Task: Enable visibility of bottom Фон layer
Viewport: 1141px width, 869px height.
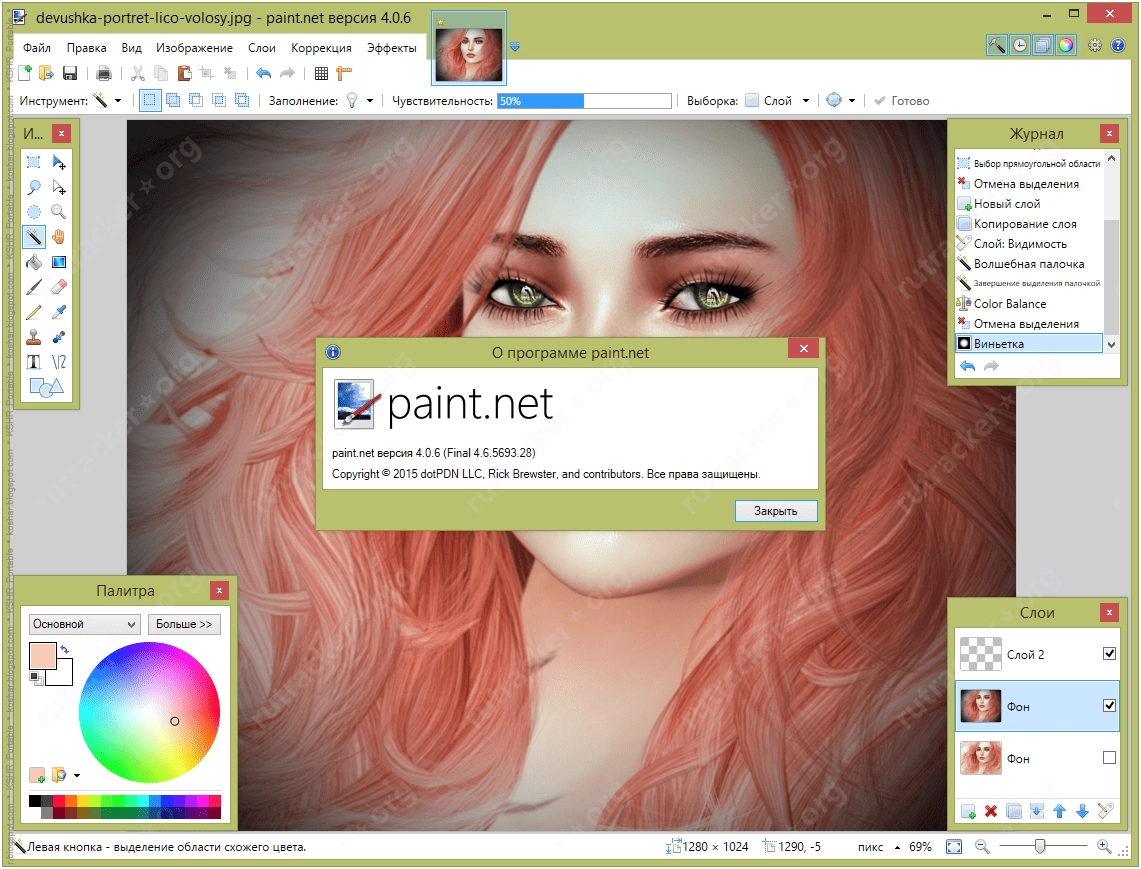Action: click(x=1109, y=757)
